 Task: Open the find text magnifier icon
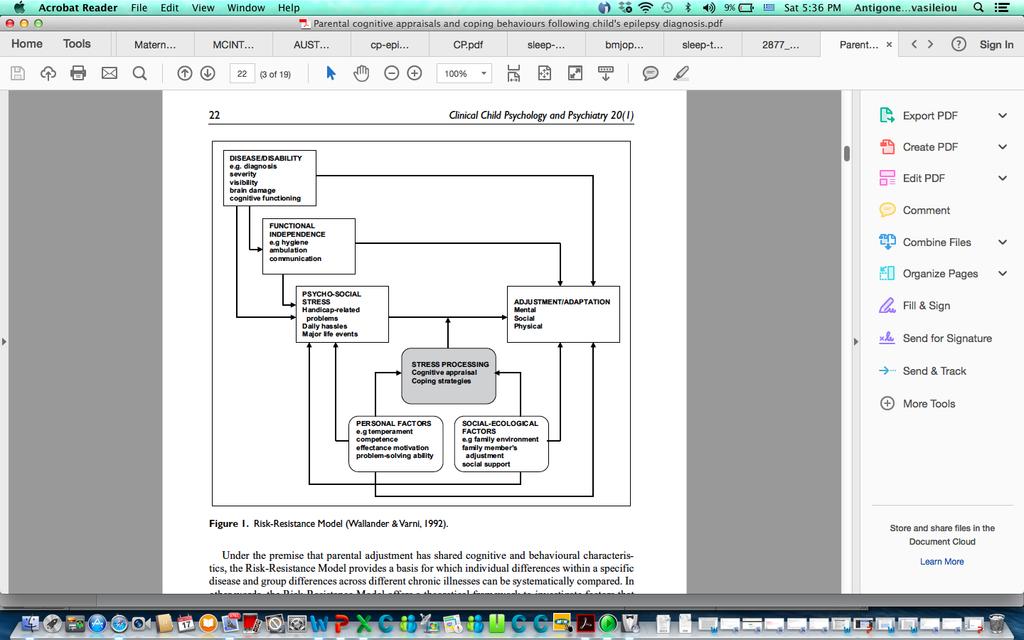click(x=140, y=73)
